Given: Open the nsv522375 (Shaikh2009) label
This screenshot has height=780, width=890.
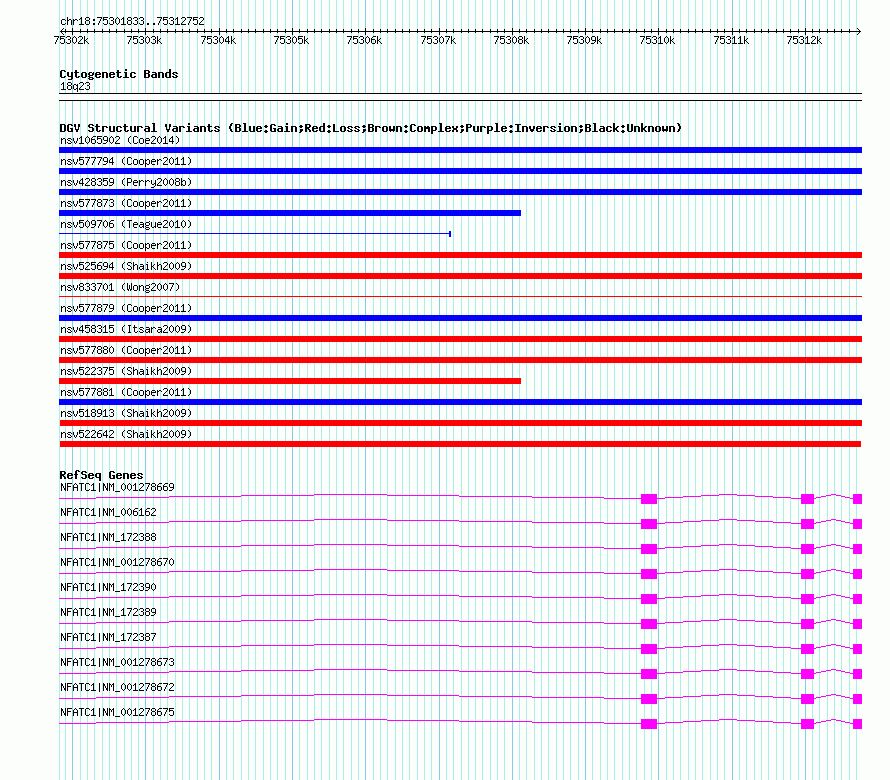Looking at the screenshot, I should 126,371.
